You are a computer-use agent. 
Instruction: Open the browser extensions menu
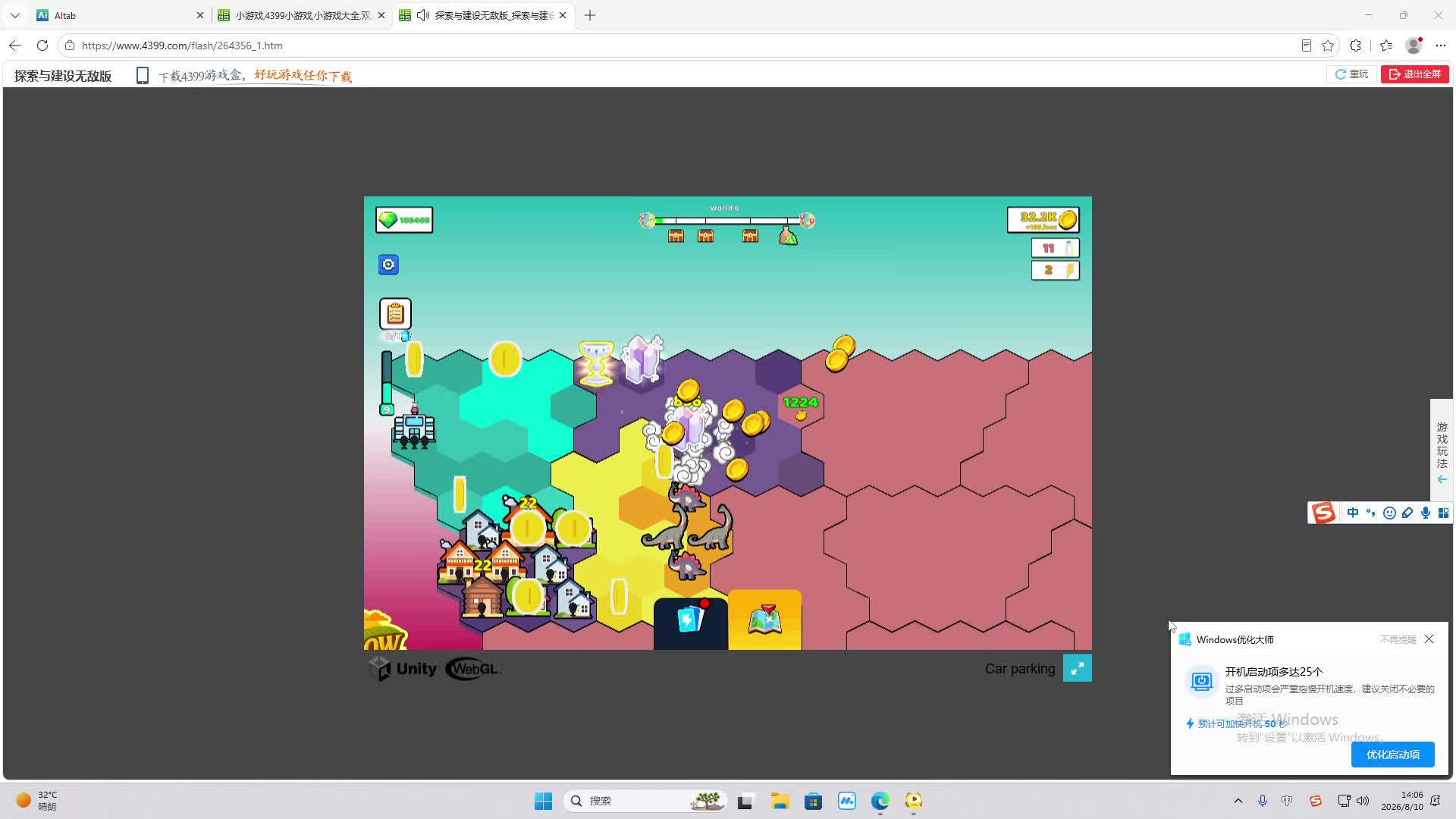(1356, 45)
